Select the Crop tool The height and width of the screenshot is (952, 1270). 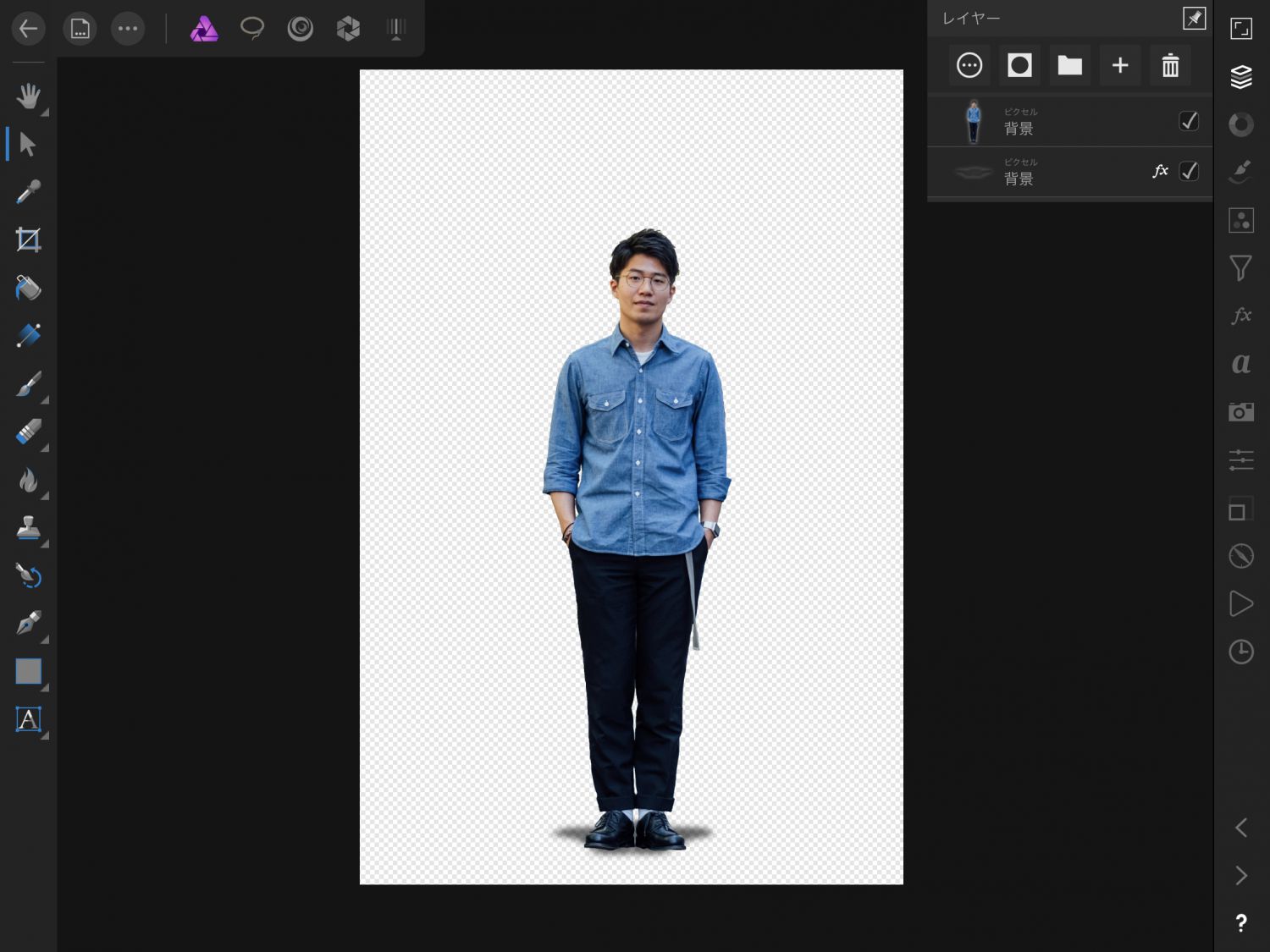[x=28, y=240]
